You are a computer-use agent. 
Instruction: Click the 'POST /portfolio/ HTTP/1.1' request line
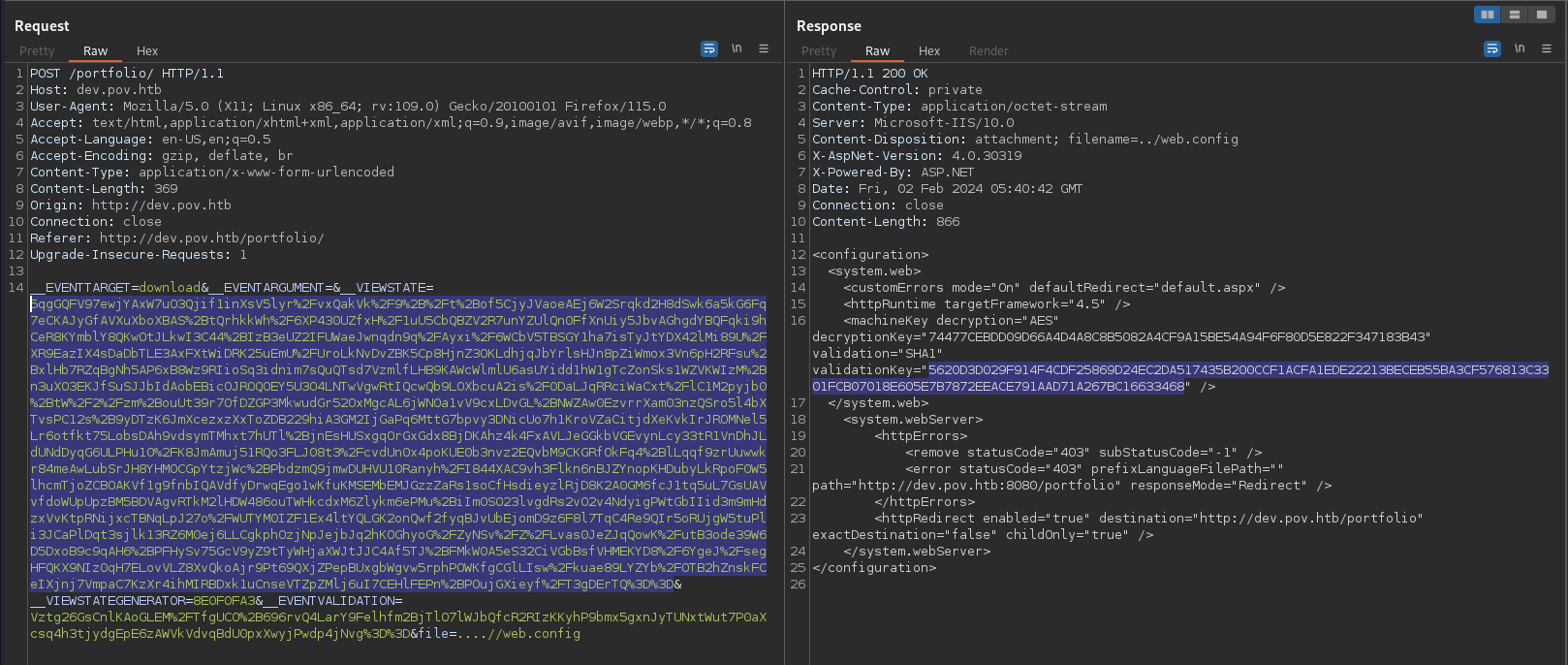click(x=127, y=73)
